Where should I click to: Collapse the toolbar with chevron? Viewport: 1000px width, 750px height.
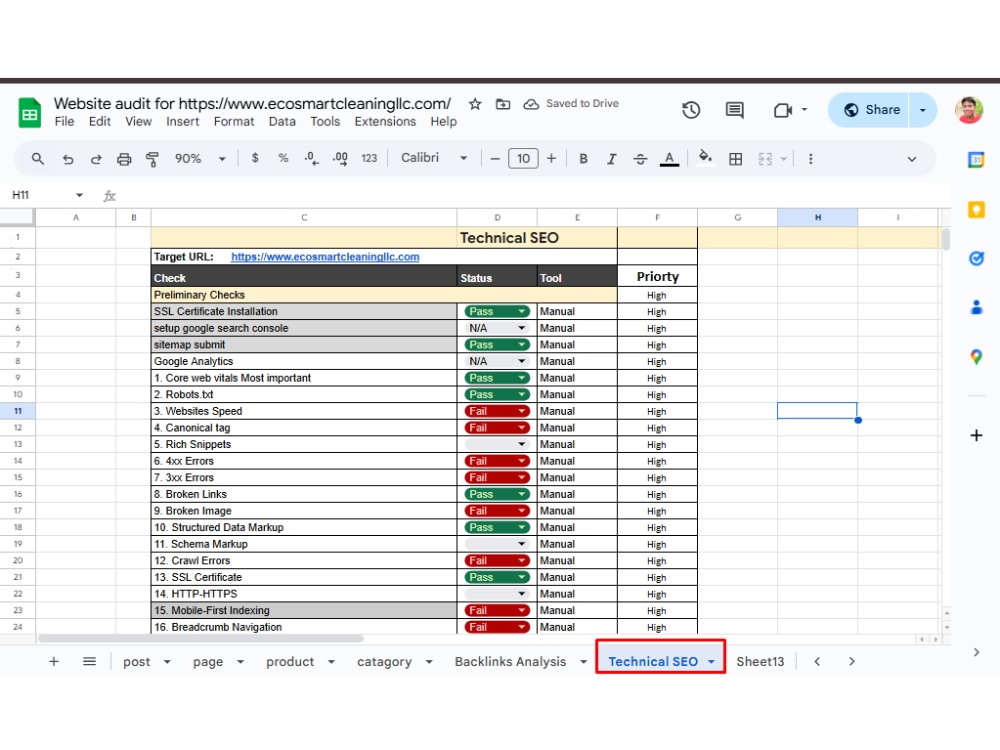912,159
